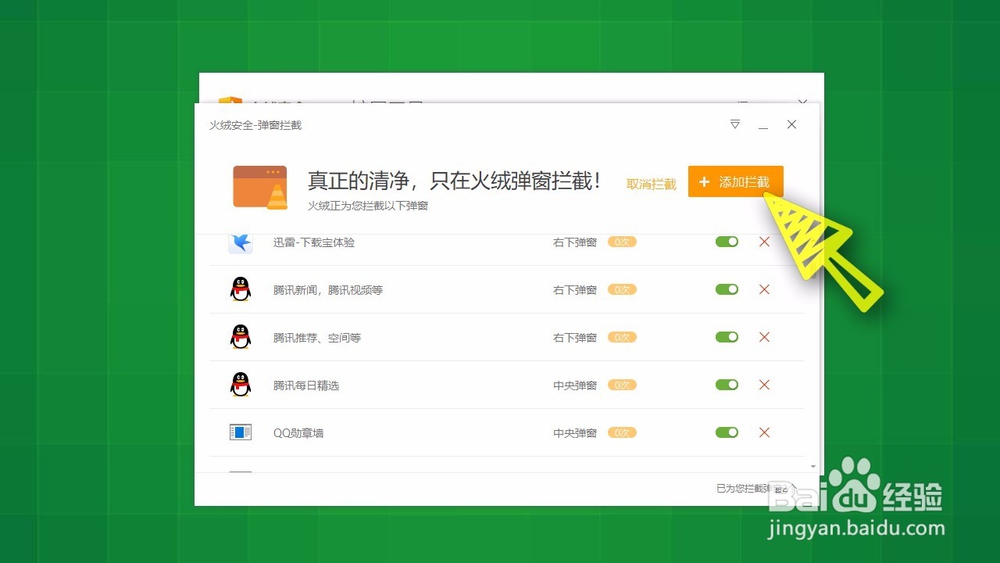Screen dimensions: 1000x563
Task: Click the 0次 count badge for 腾讯每日精选
Action: pyautogui.click(x=622, y=384)
